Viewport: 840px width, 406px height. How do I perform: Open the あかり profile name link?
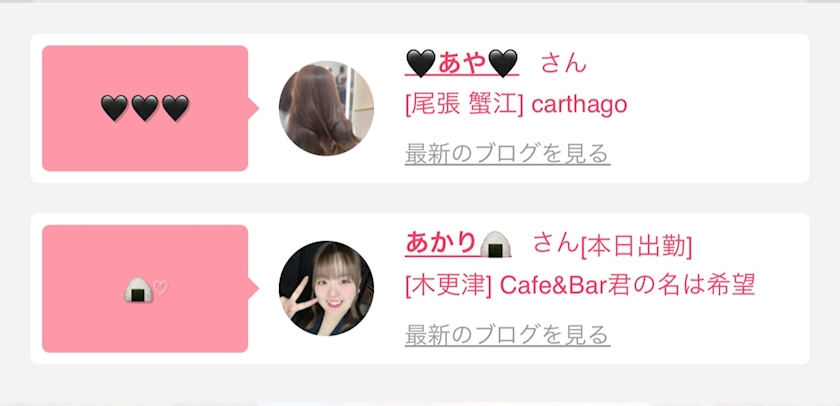(x=458, y=244)
